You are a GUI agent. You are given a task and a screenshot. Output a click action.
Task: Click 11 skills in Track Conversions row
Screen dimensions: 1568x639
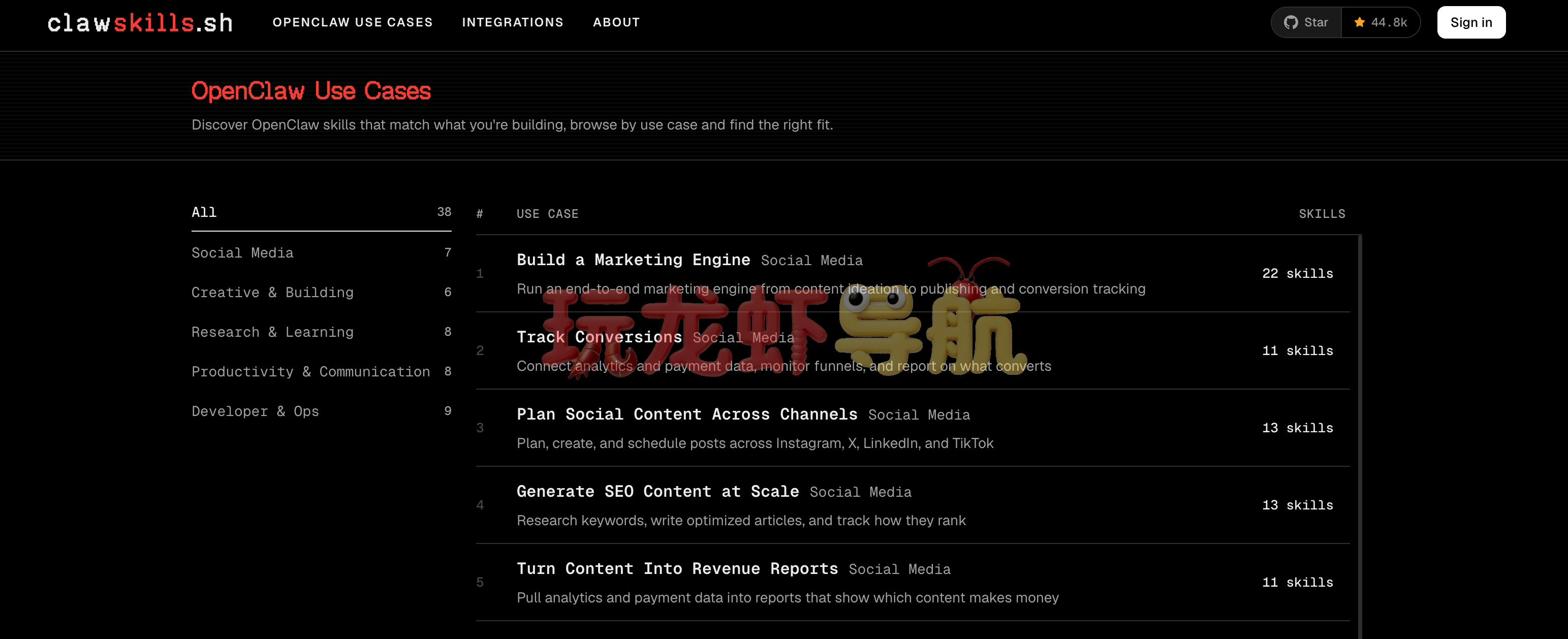pos(1297,350)
